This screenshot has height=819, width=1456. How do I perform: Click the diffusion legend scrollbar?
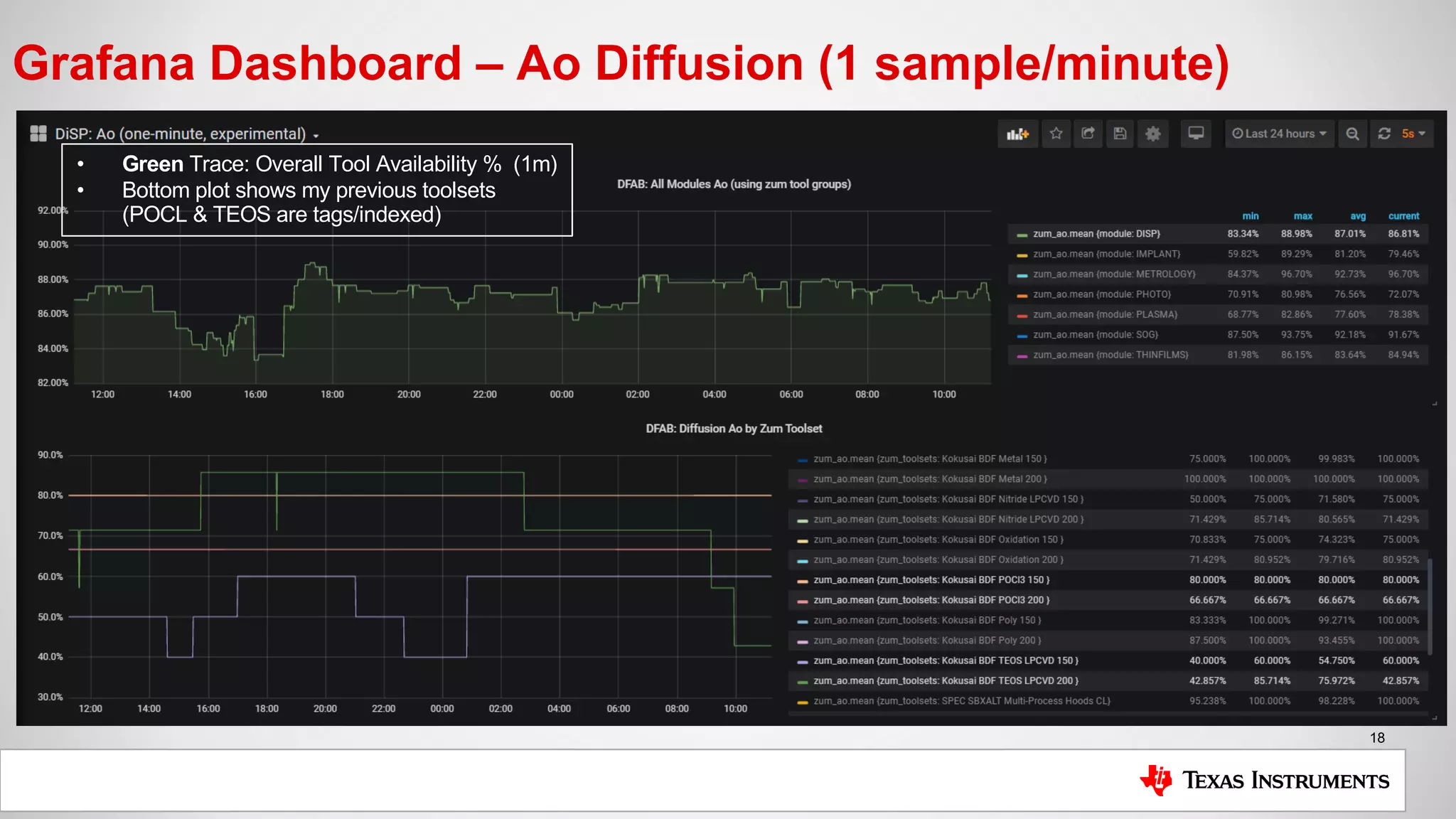click(x=1430, y=606)
